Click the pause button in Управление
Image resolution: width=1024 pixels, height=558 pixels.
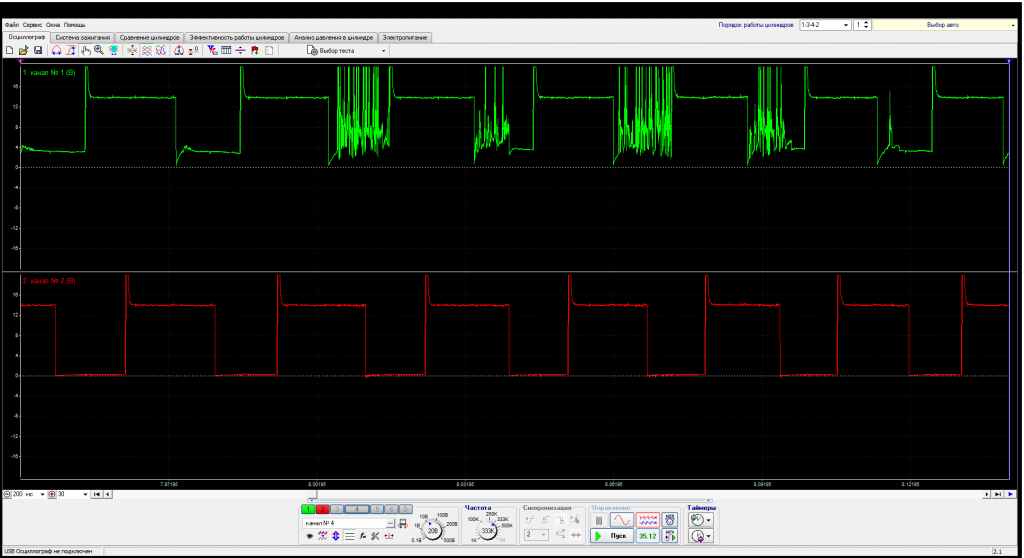coord(599,520)
